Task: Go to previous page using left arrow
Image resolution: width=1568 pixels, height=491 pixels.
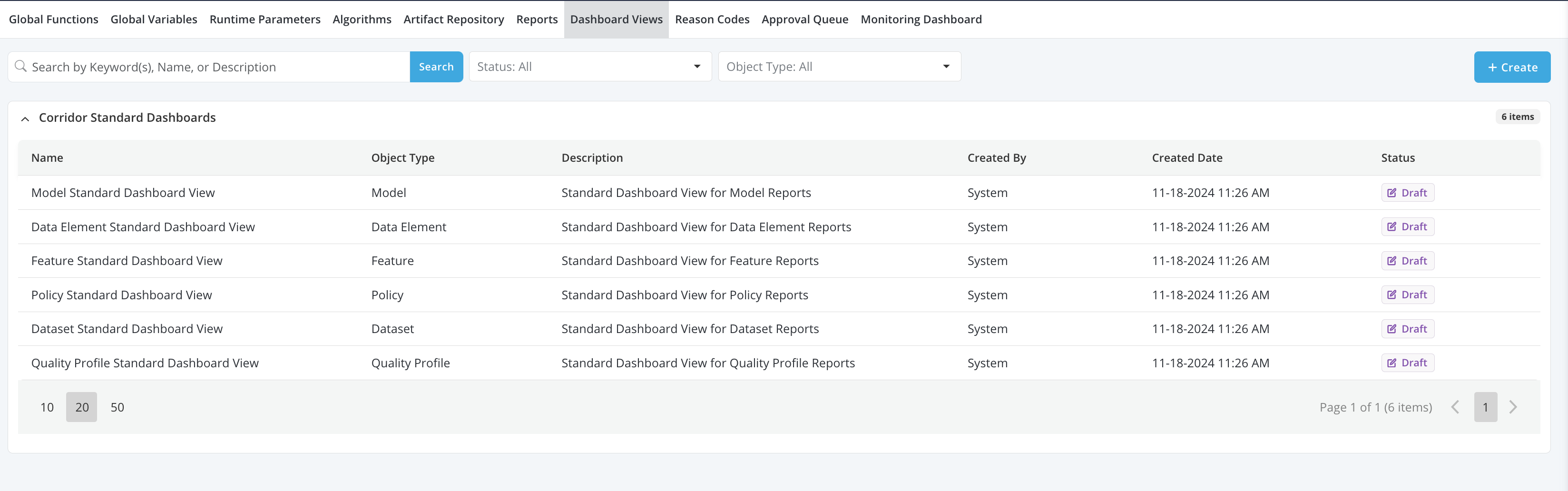Action: (1455, 407)
